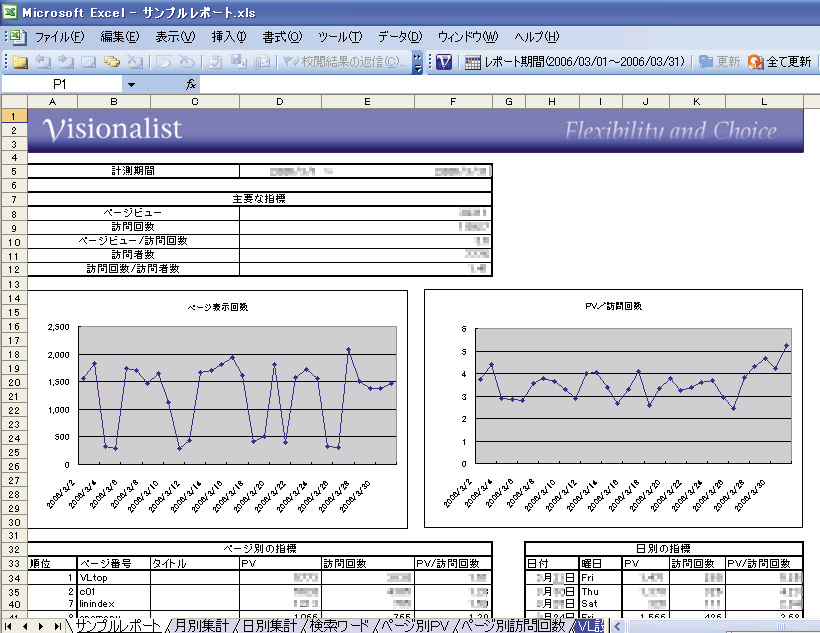Image resolution: width=820 pixels, height=633 pixels.
Task: Expand the toolbar options chevron after 校閲結果の返信
Action: [x=417, y=62]
